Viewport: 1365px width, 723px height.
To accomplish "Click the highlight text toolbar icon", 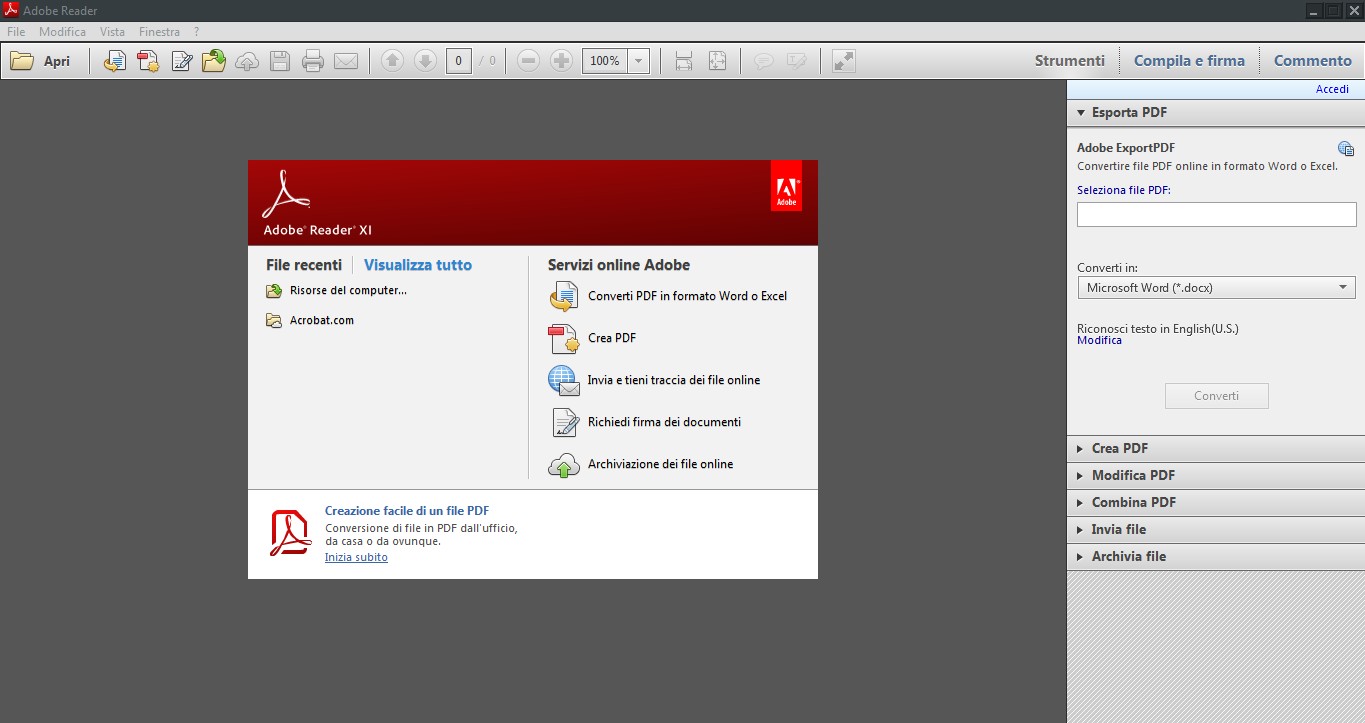I will (x=796, y=61).
